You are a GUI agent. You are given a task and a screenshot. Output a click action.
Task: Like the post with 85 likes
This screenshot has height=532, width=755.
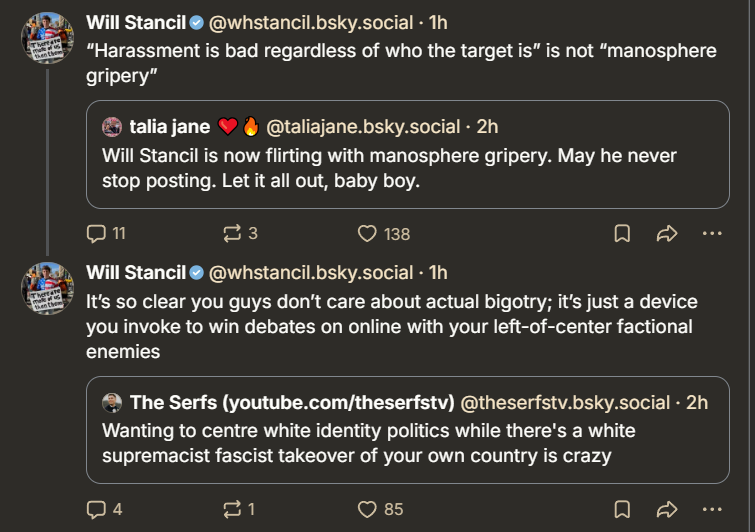tap(380, 509)
